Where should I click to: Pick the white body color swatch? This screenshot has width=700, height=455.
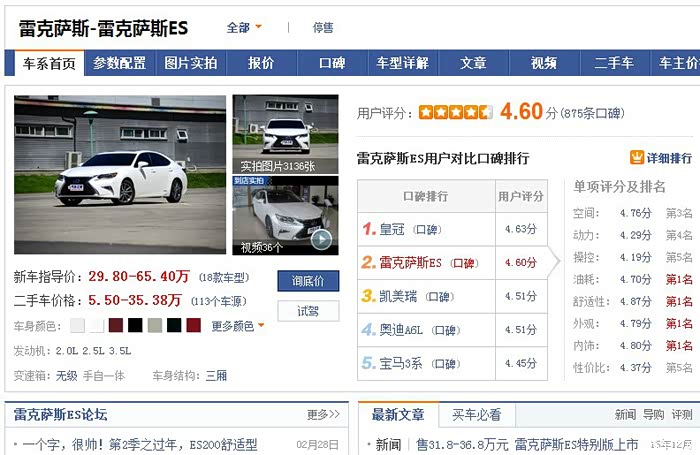click(97, 326)
